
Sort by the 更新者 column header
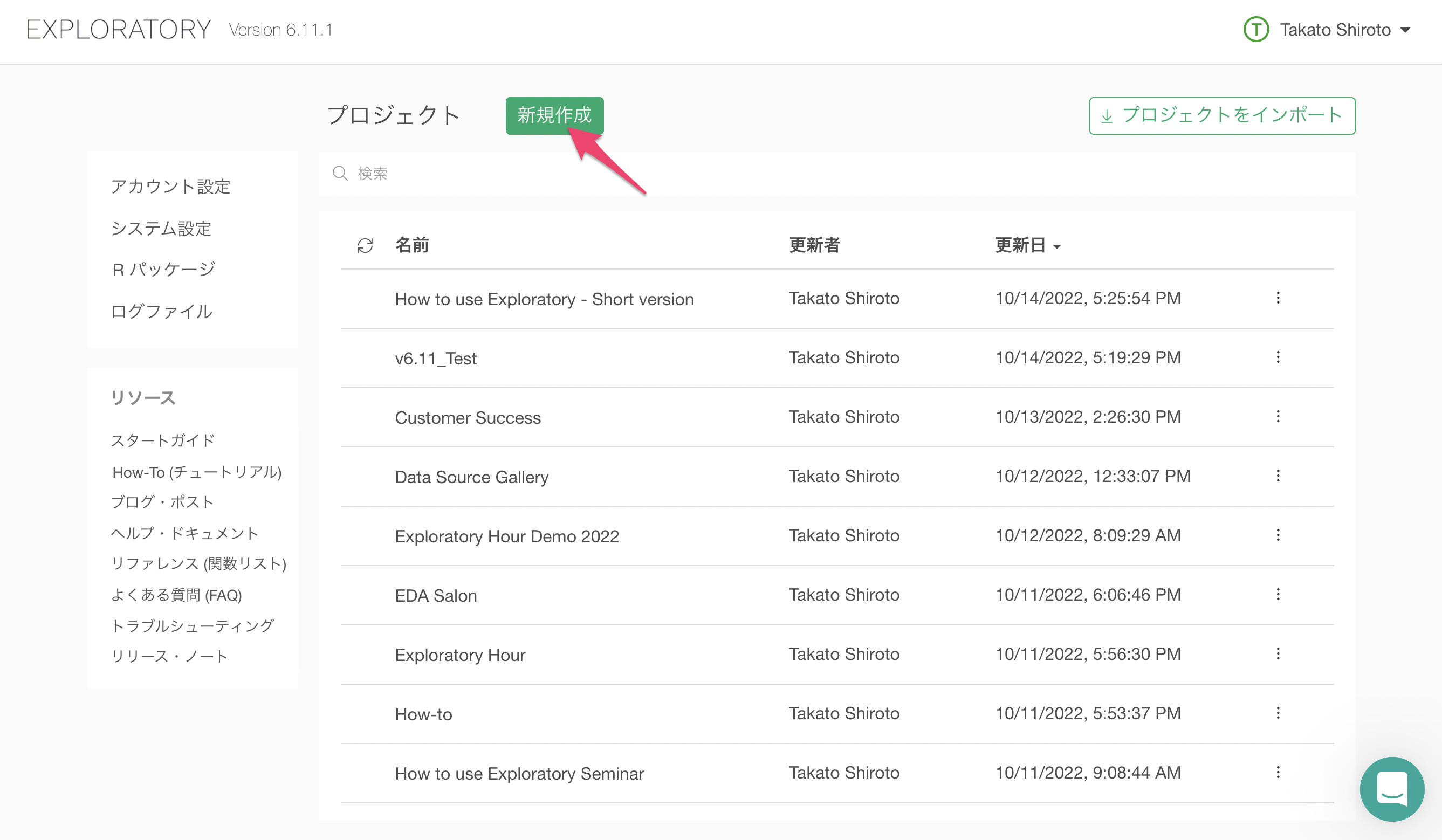pos(814,245)
